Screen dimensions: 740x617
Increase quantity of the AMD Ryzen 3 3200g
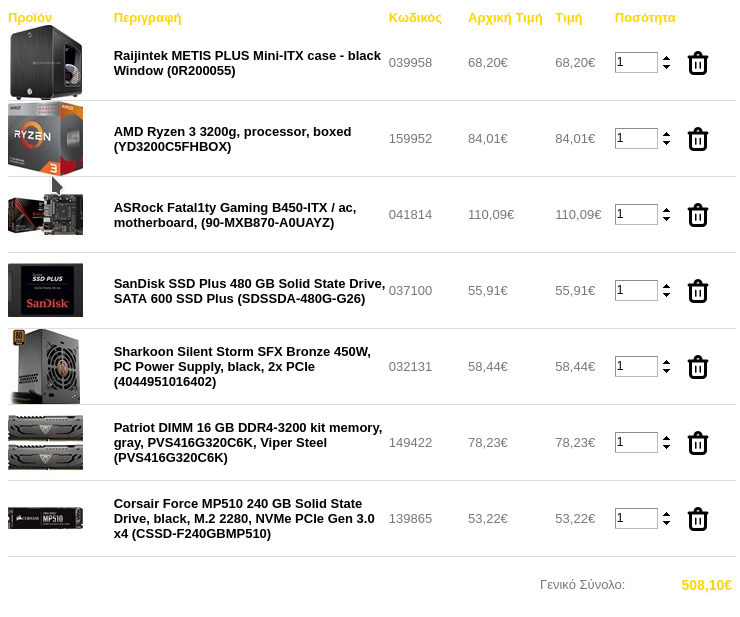click(x=666, y=135)
